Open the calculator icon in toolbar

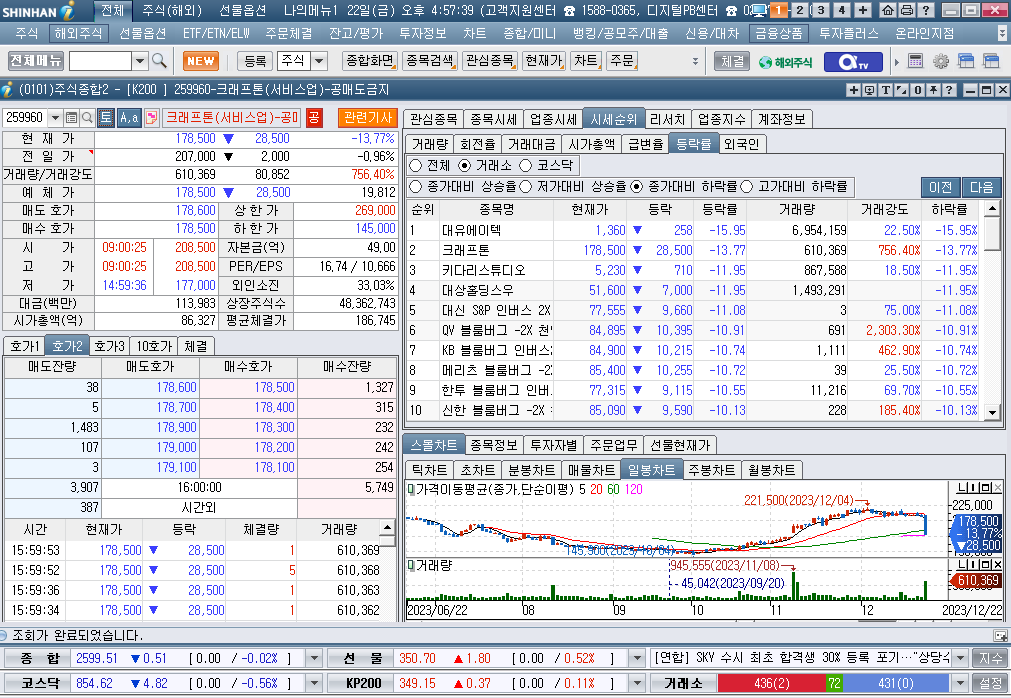(x=916, y=61)
